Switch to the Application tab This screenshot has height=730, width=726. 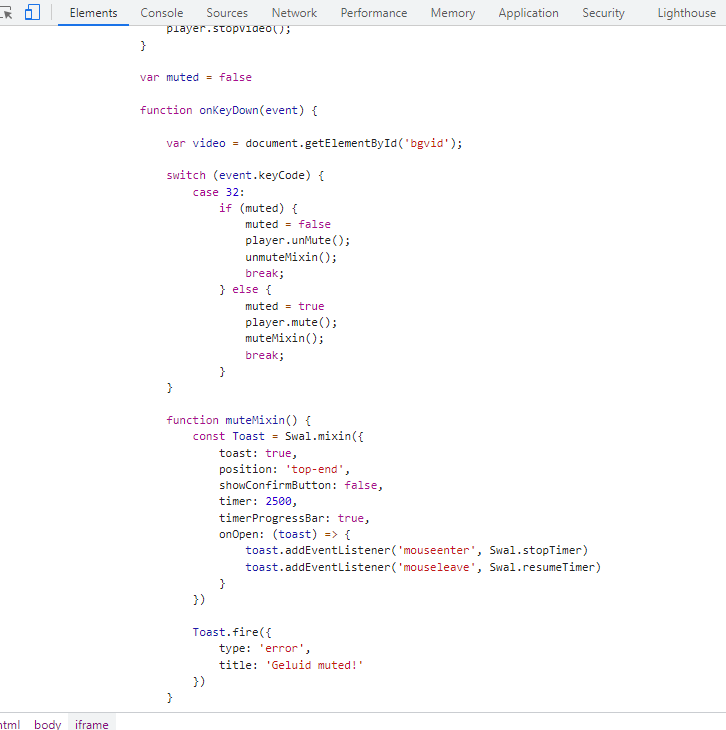[528, 13]
